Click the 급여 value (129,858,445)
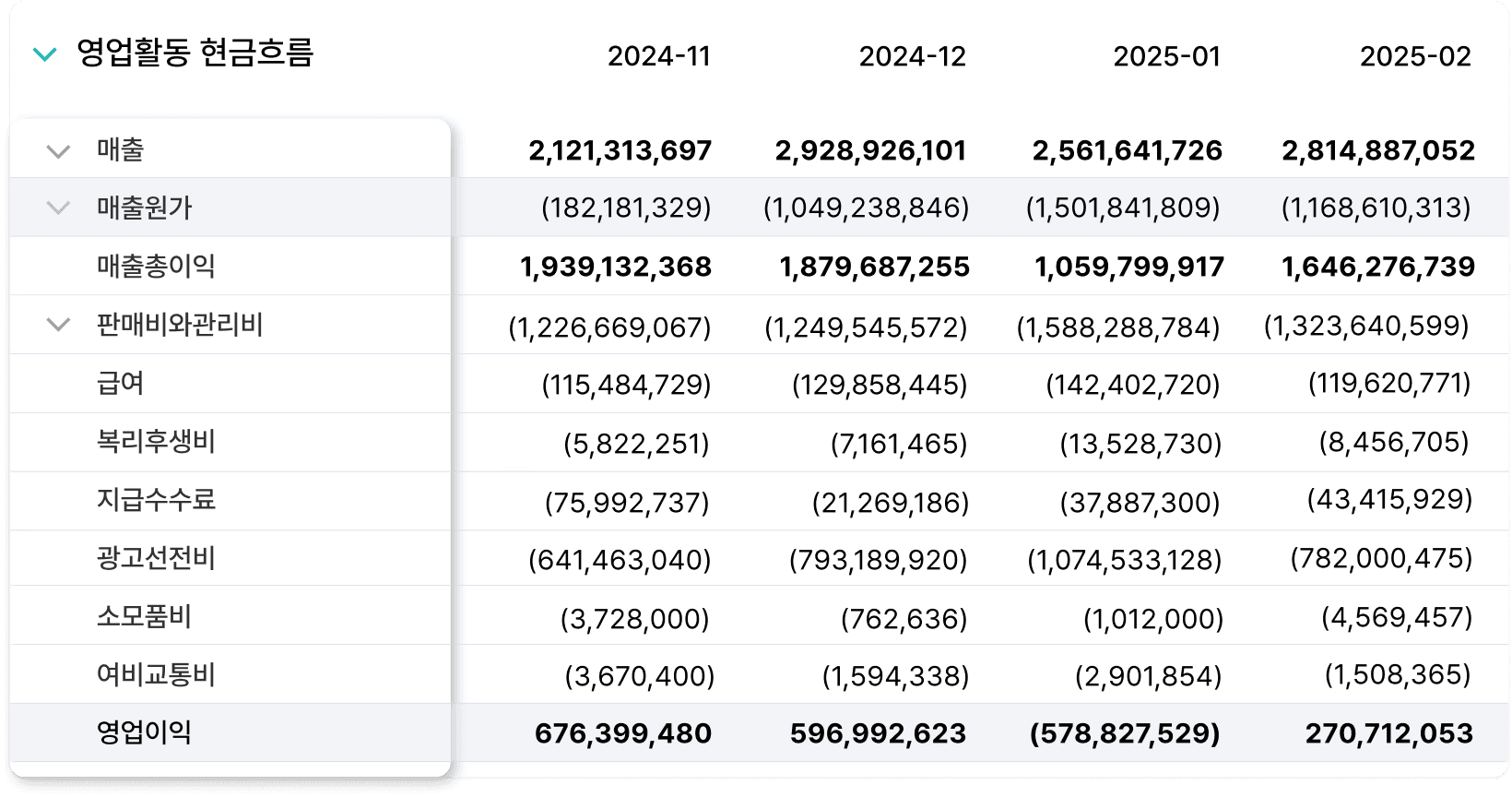The height and width of the screenshot is (797, 1512). coord(880,385)
